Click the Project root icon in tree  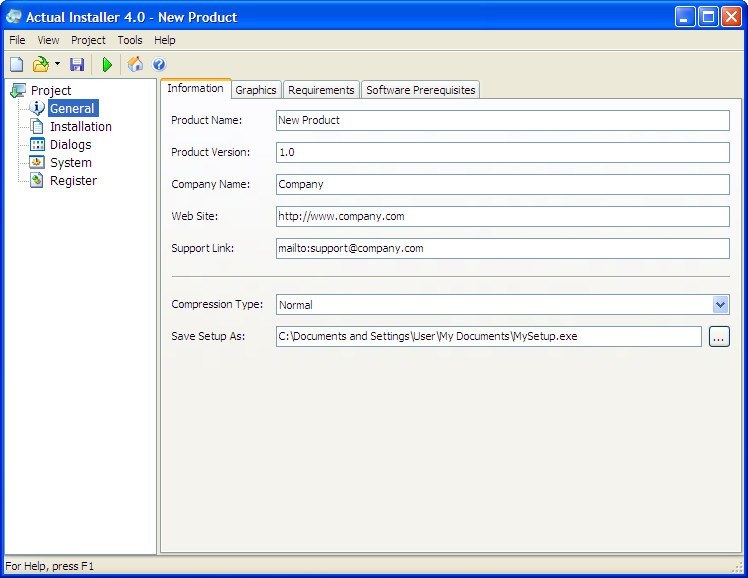click(x=18, y=90)
